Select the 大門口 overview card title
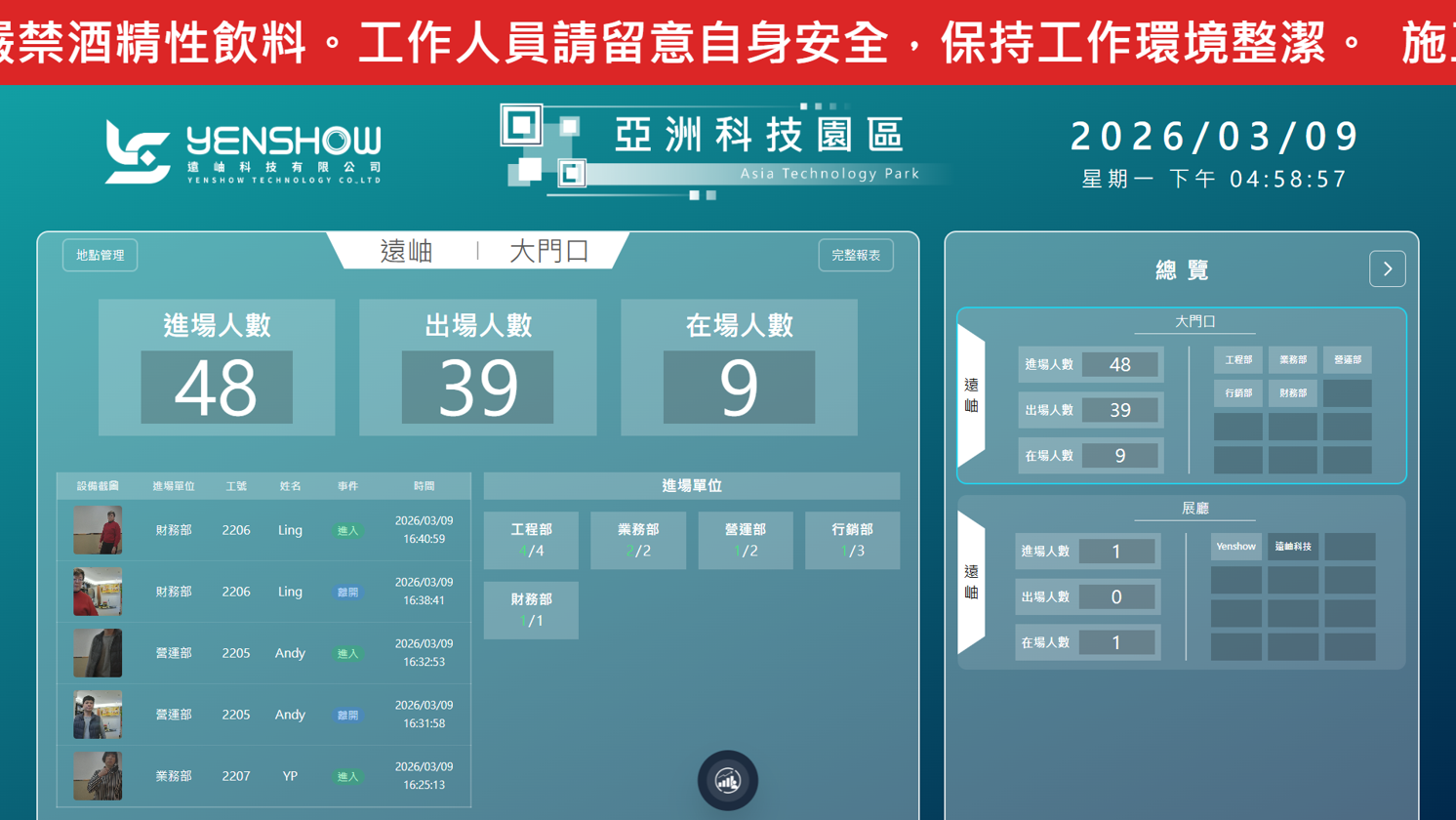The width and height of the screenshot is (1456, 820). [1194, 321]
